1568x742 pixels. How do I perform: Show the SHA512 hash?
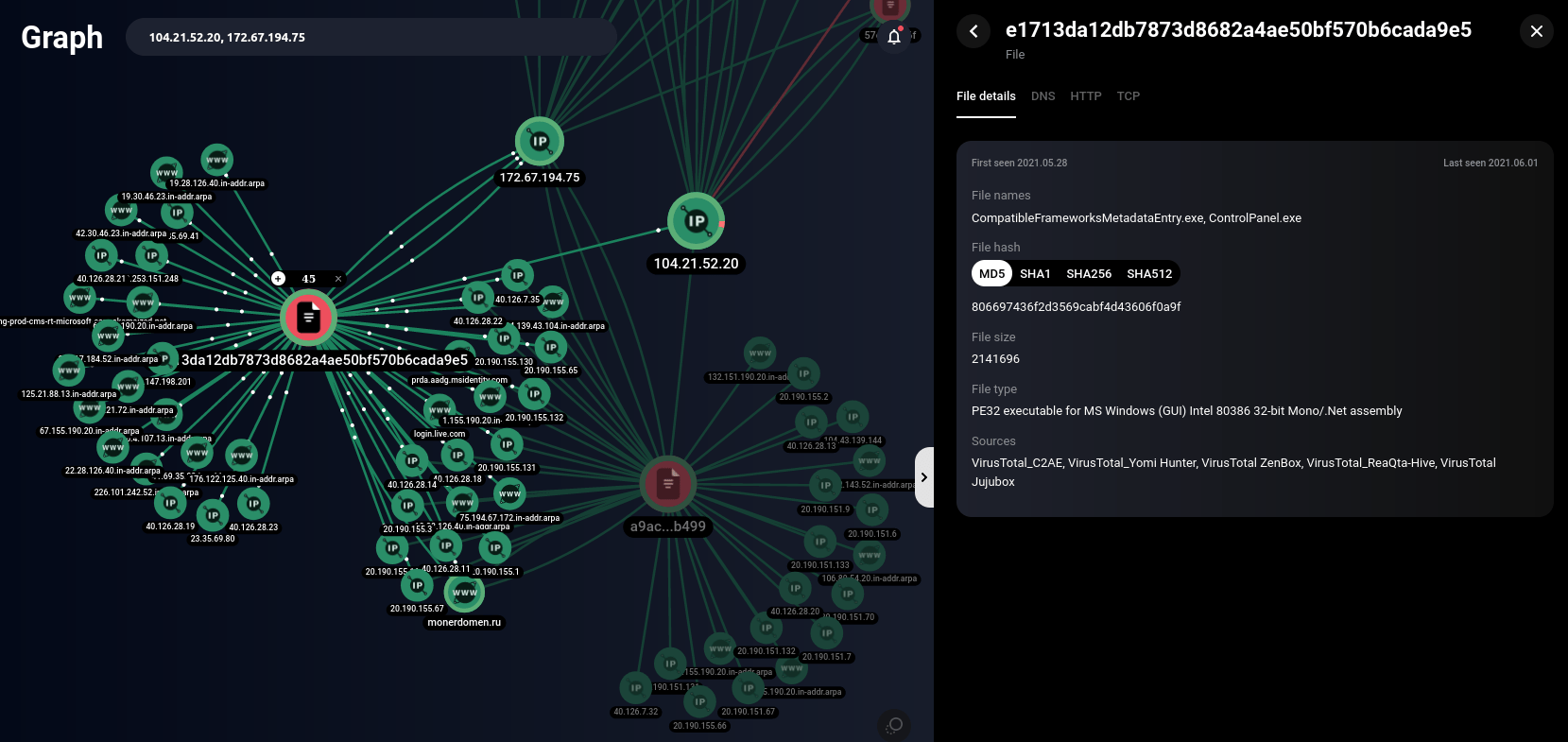point(1149,274)
